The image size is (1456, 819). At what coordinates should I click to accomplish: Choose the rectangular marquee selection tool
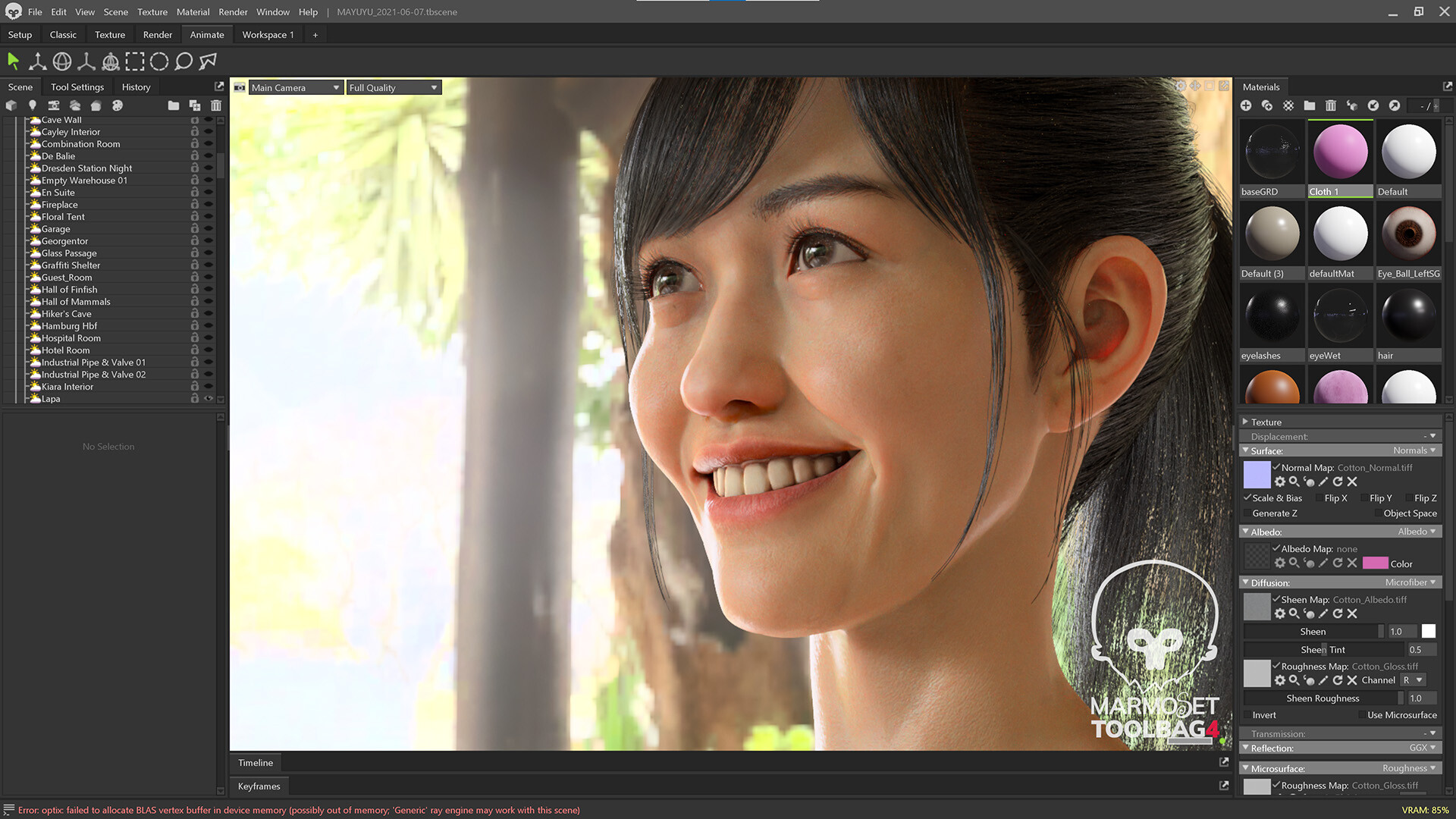135,61
